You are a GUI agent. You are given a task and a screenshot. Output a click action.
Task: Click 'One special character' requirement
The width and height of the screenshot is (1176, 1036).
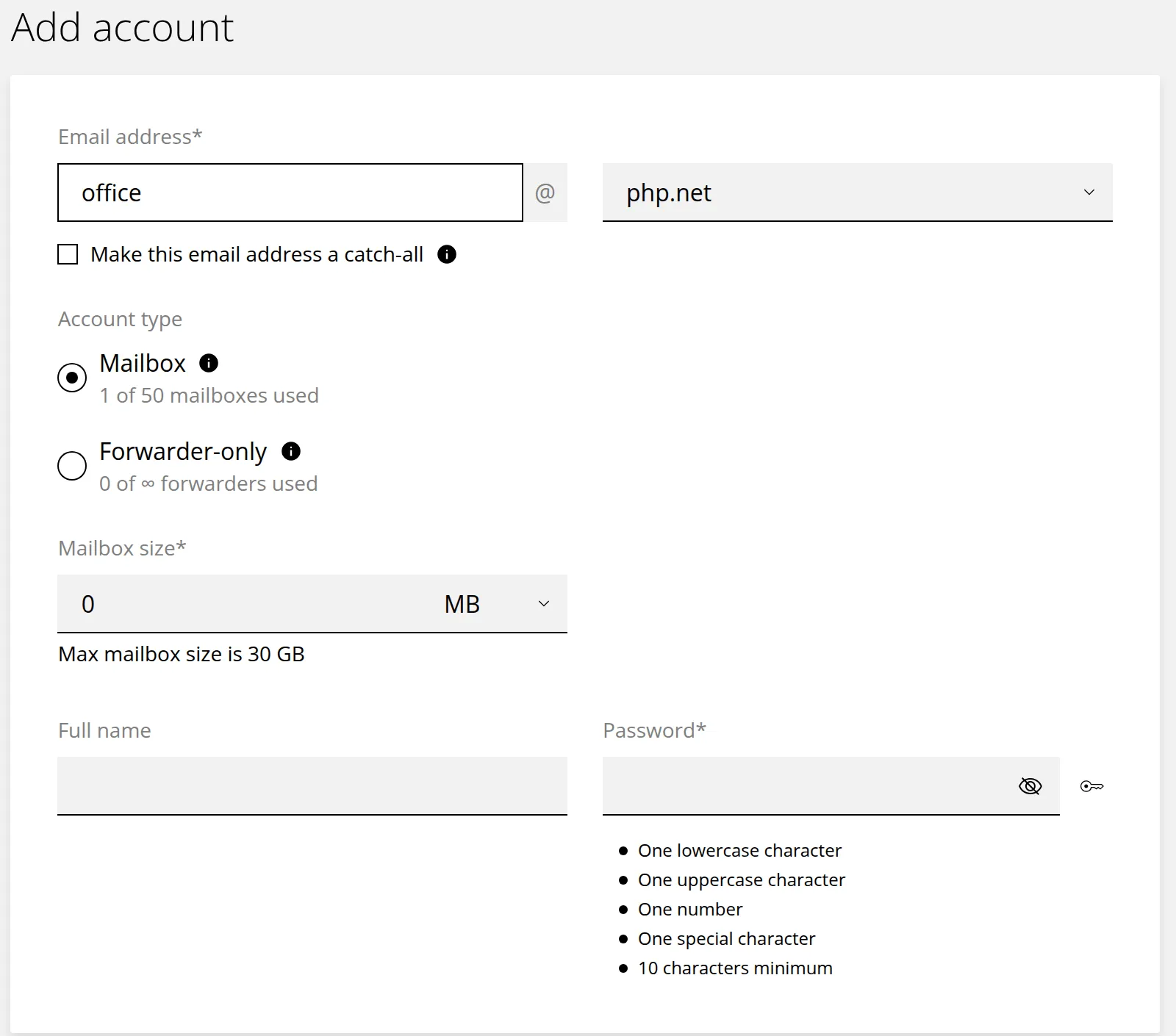tap(726, 938)
